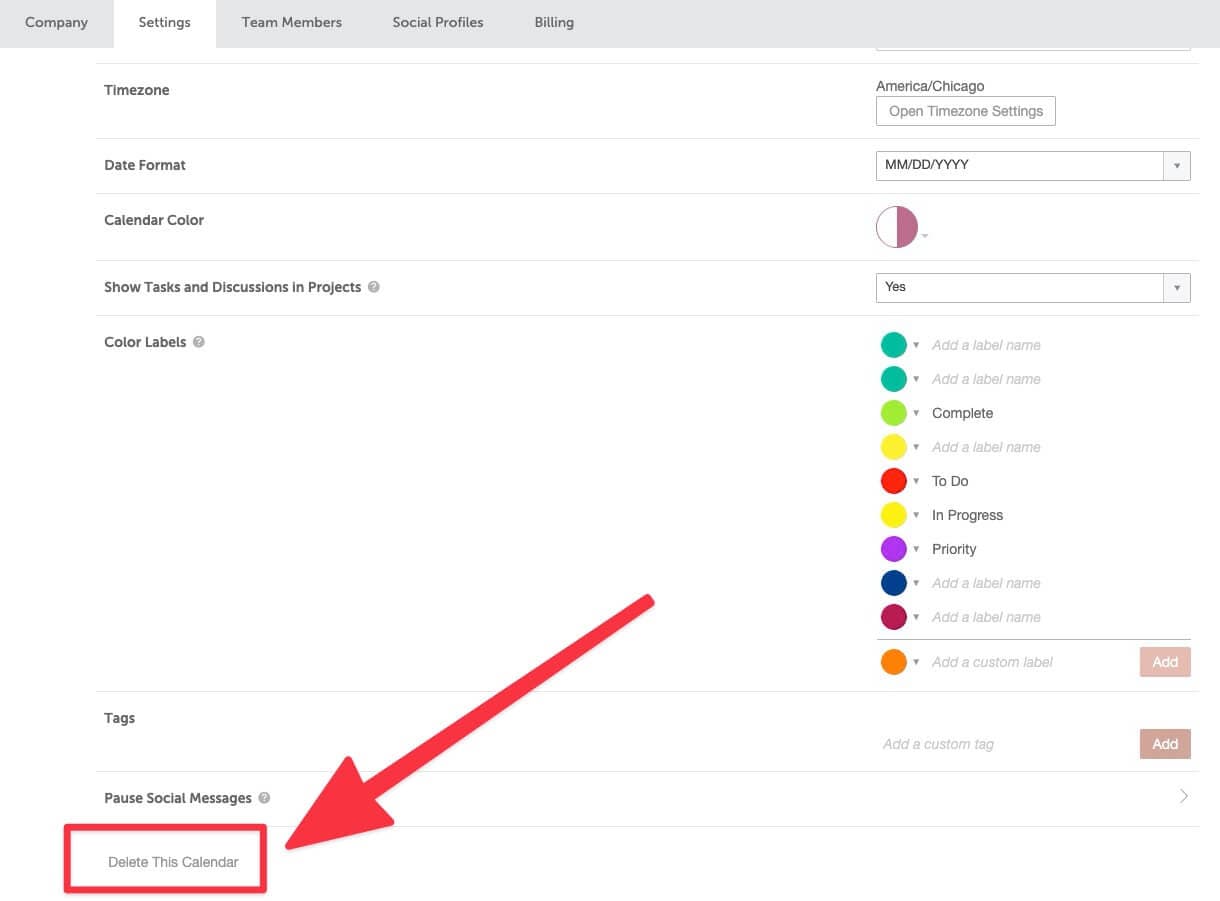Expand Pause Social Messages with the chevron
Viewport: 1220px width, 901px height.
tap(1184, 797)
